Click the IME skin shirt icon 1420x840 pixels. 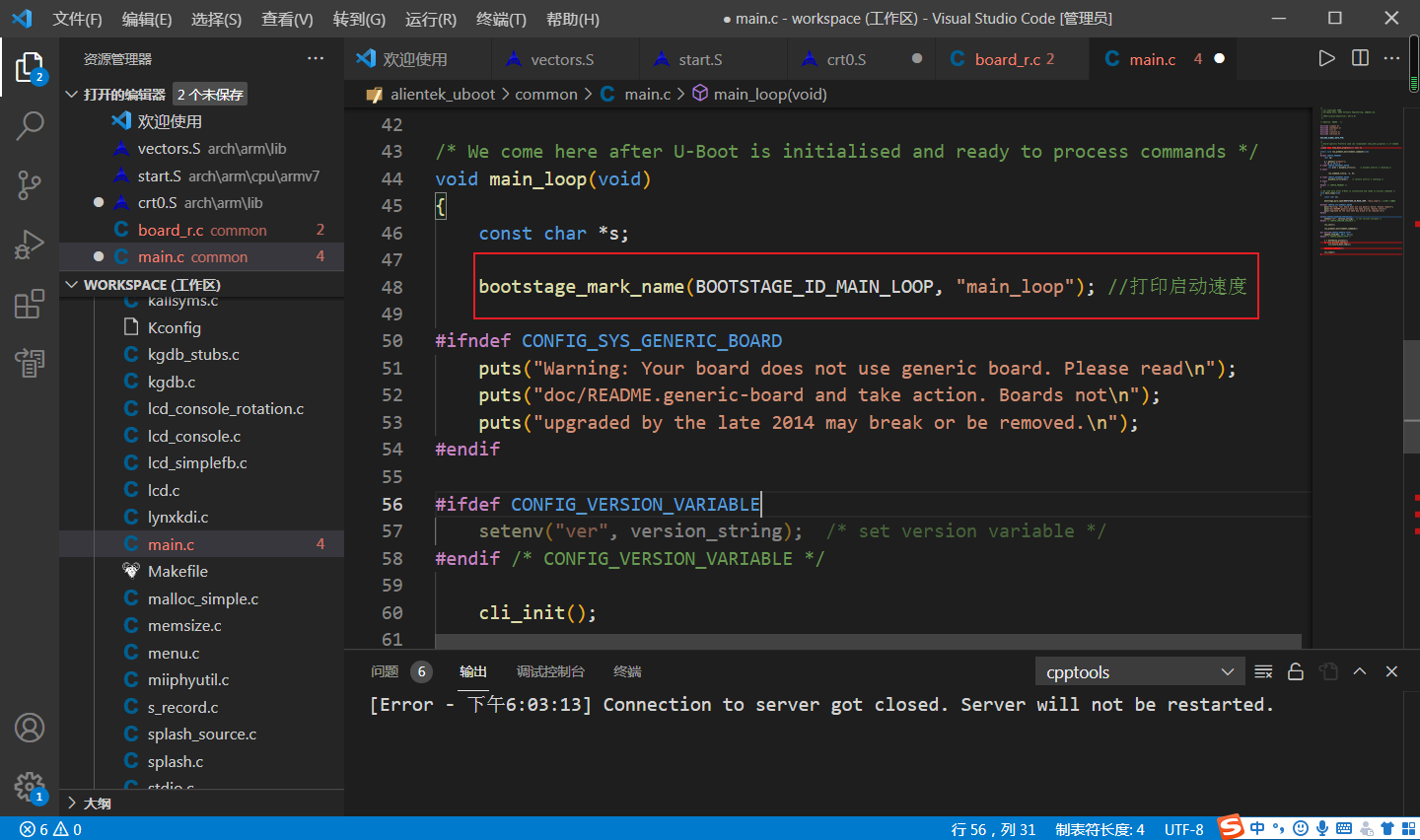[x=1387, y=829]
